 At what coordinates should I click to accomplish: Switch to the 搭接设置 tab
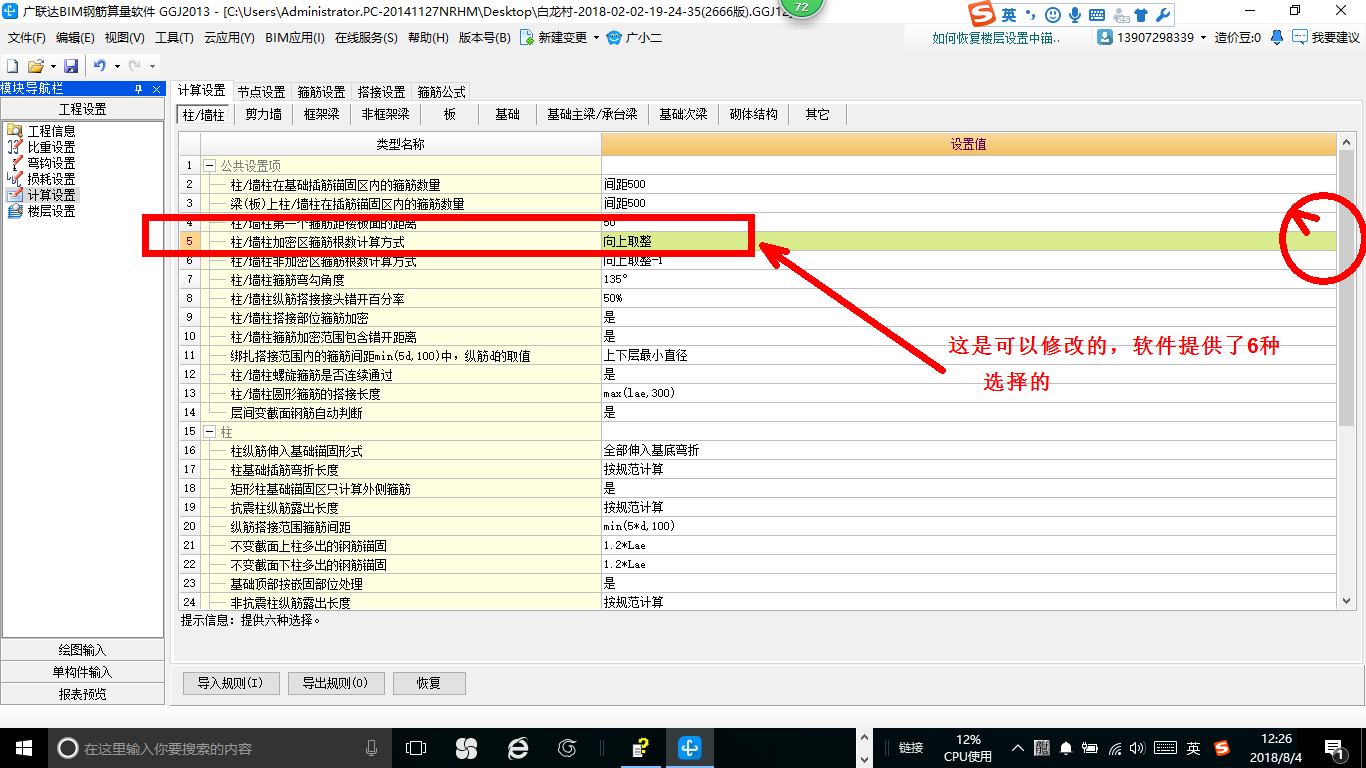pos(382,92)
